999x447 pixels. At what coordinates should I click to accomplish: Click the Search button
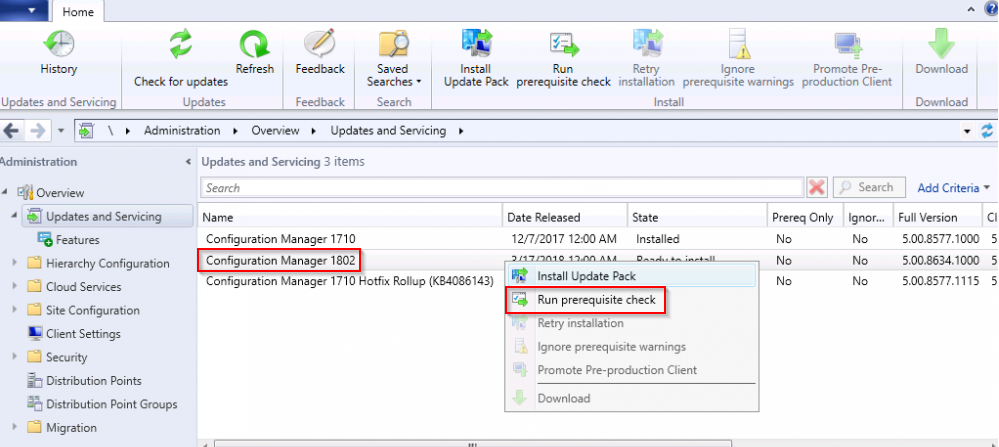pos(869,187)
